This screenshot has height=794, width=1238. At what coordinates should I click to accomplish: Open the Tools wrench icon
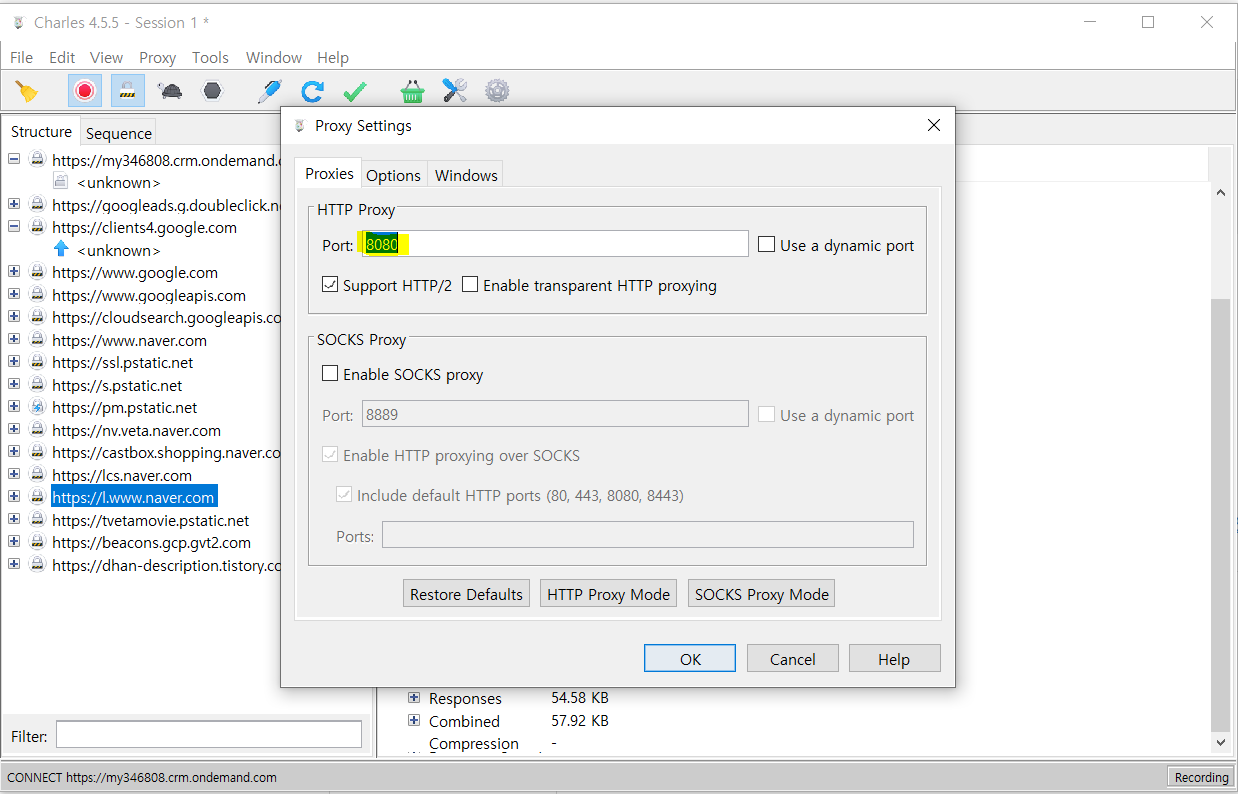(x=455, y=91)
